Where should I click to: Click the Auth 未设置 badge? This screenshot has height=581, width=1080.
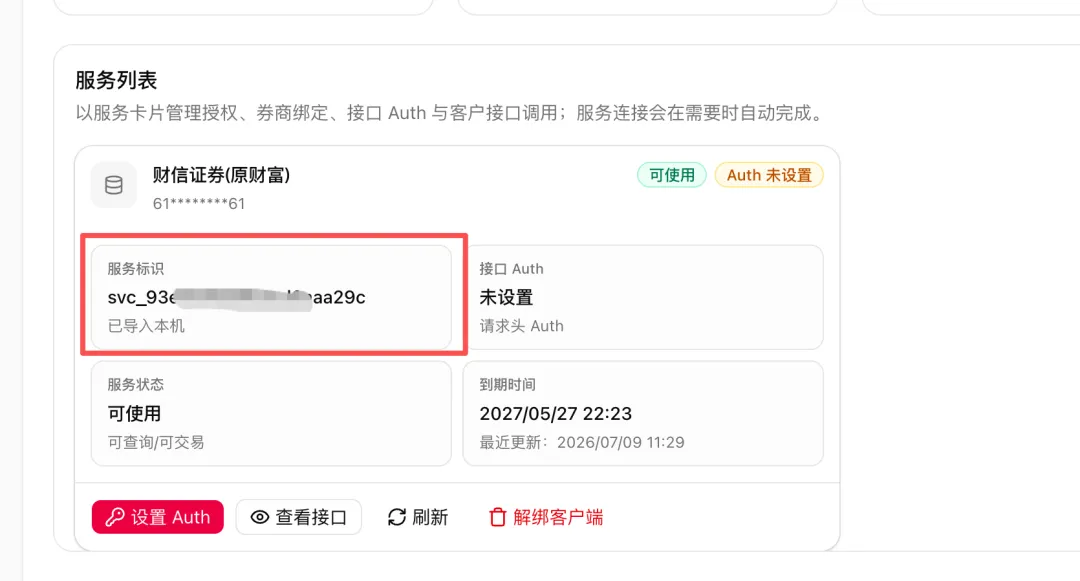tap(769, 175)
